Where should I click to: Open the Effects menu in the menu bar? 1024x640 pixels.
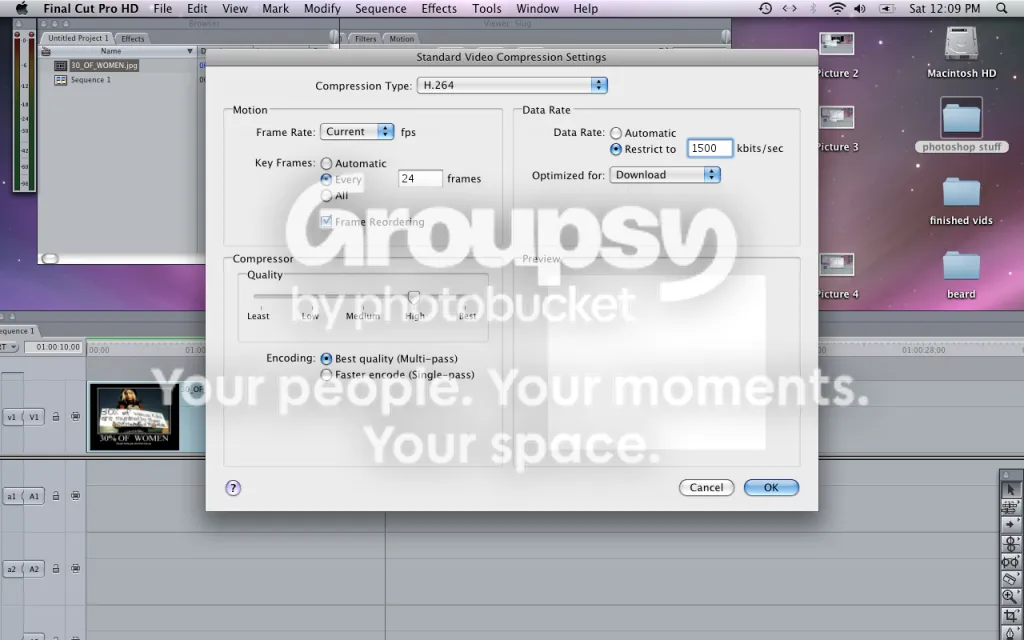[x=439, y=8]
